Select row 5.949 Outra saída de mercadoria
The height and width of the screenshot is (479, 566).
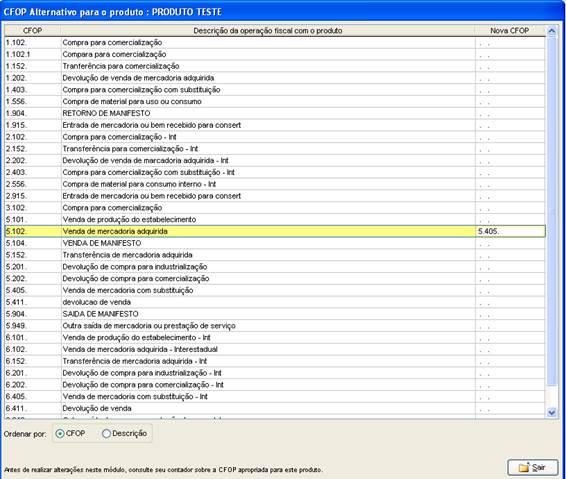[x=275, y=326]
